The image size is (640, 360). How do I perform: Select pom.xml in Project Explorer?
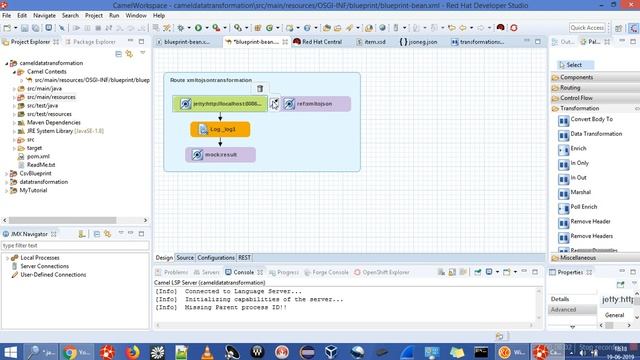34,156
